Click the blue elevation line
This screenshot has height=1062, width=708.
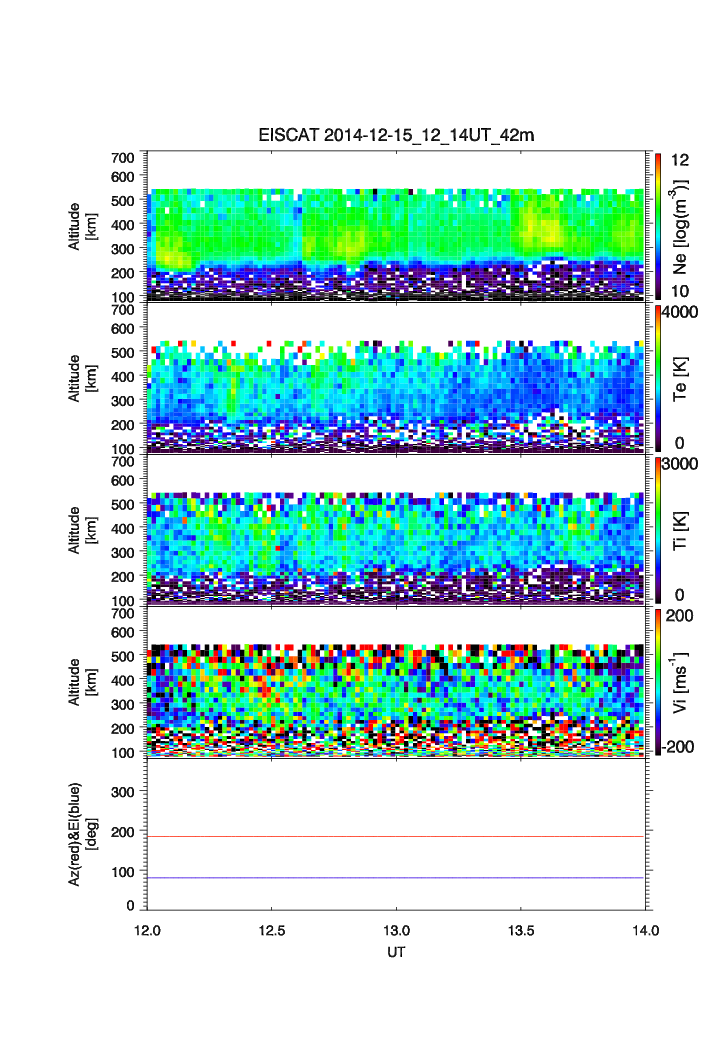point(396,878)
